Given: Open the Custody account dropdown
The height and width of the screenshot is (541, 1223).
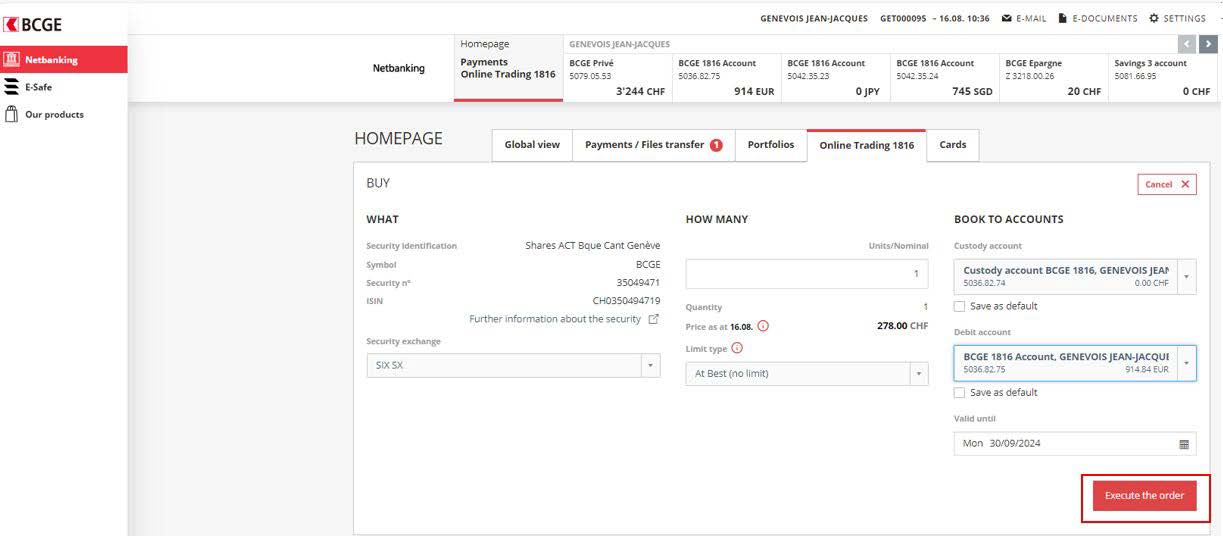Looking at the screenshot, I should pos(1075,276).
